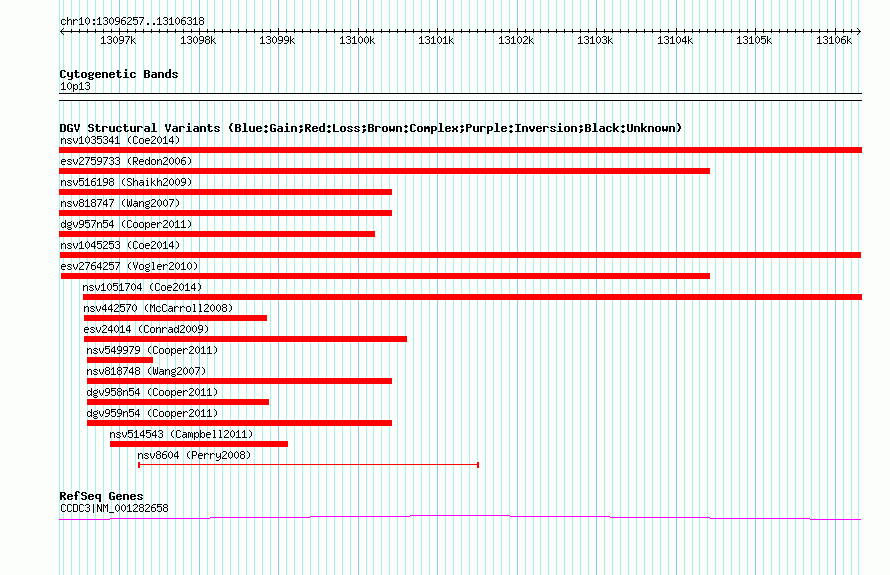Viewport: 890px width, 575px height.
Task: Click the chr10:13096257..13106318 coordinate label
Action: [132, 21]
